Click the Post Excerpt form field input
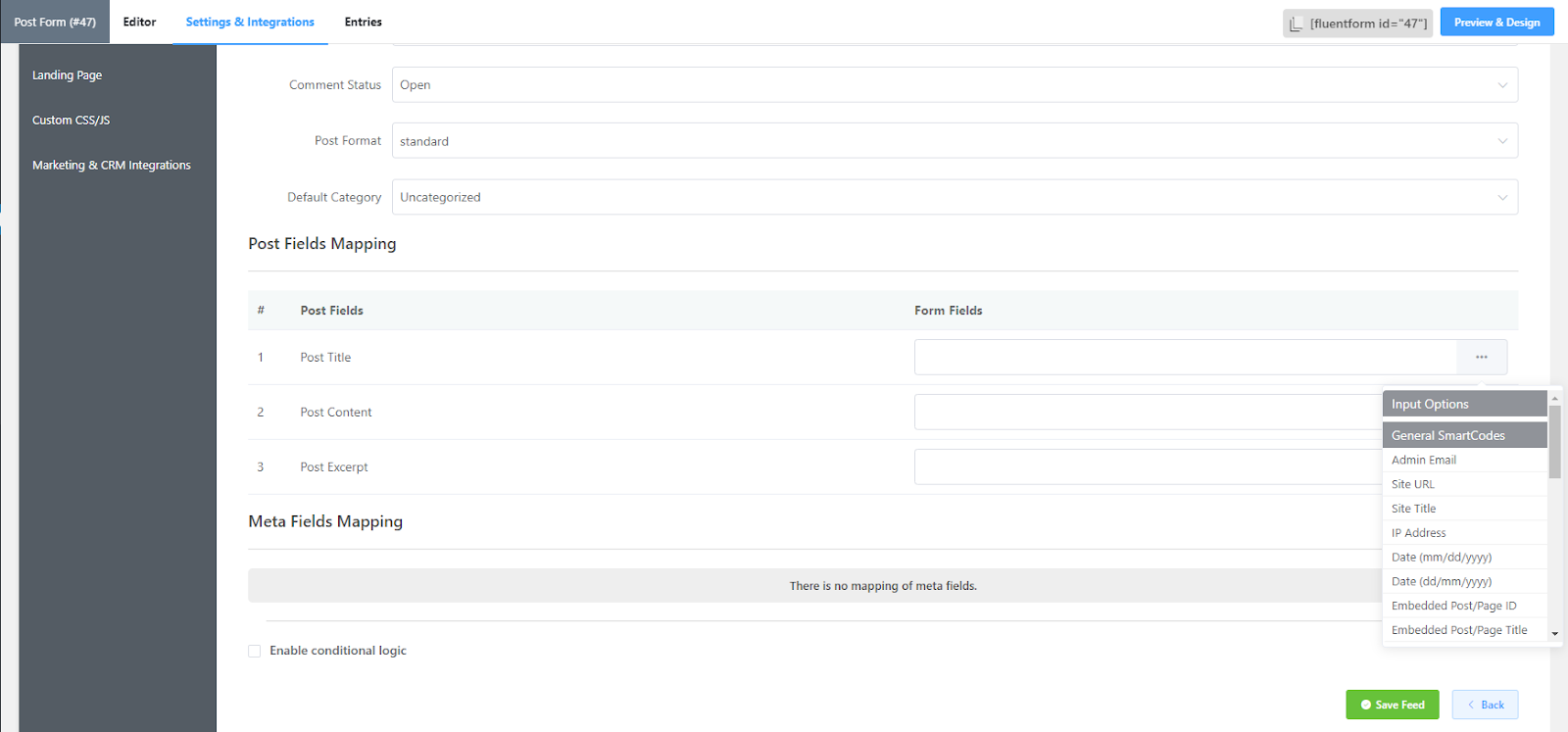Screen dimensions: 1568x732 click(1149, 466)
